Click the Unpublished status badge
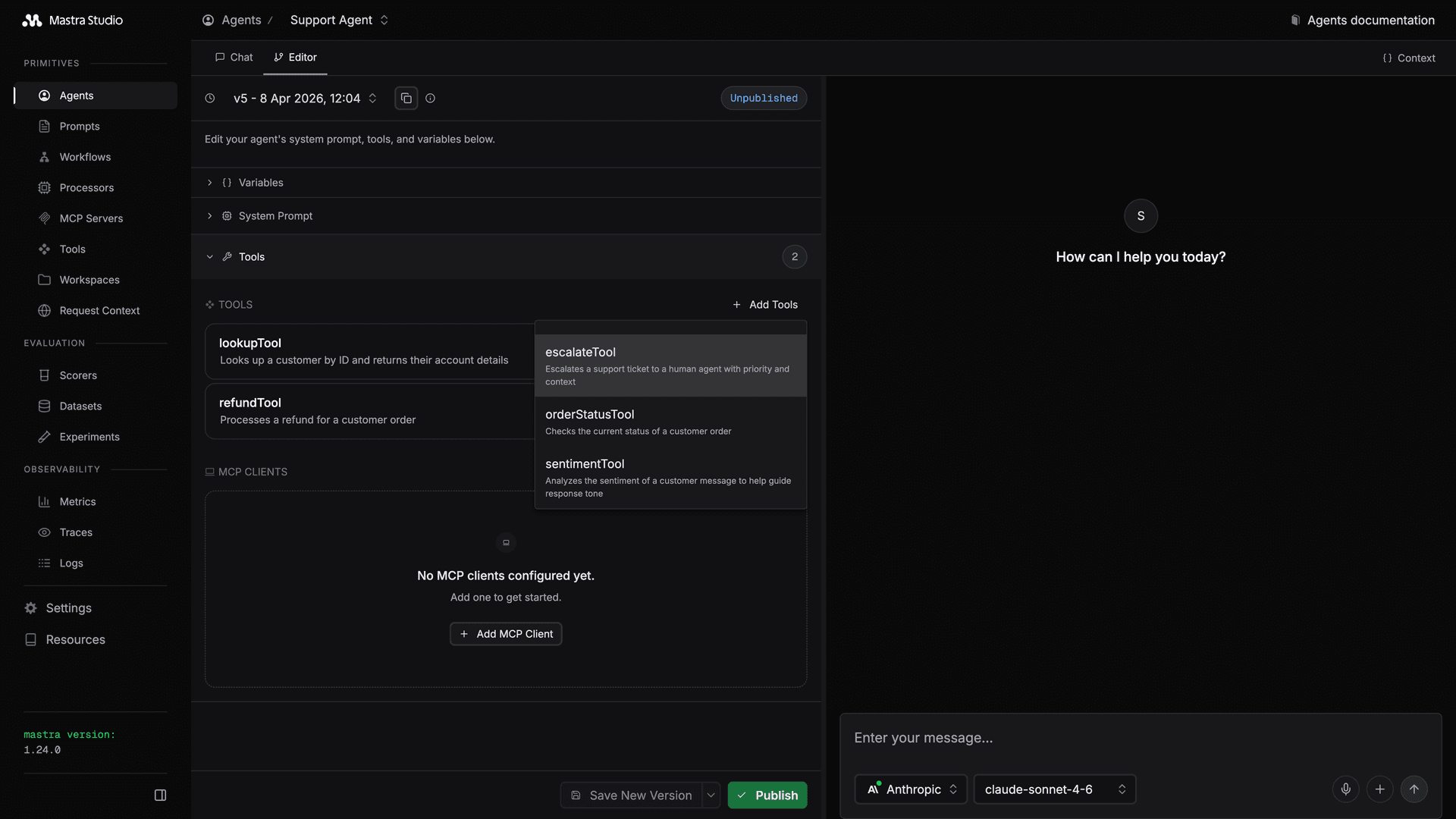The height and width of the screenshot is (819, 1456). click(x=763, y=98)
